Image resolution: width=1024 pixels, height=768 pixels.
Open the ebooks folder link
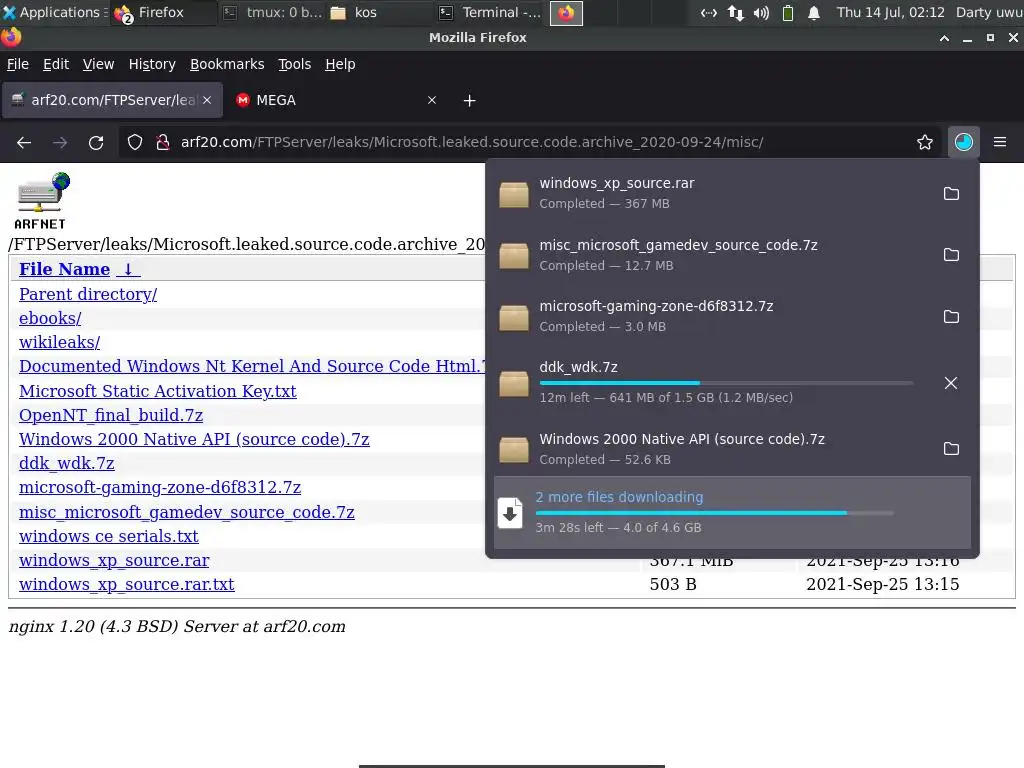50,319
